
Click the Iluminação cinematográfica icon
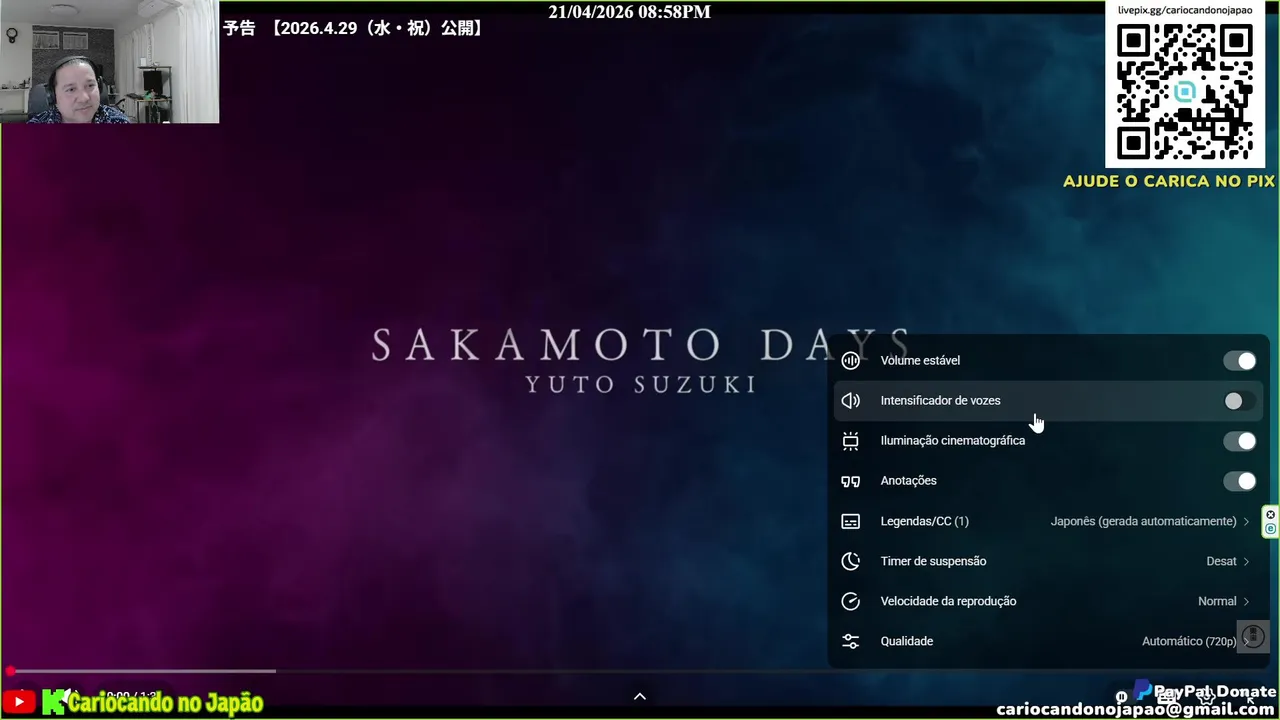pyautogui.click(x=850, y=441)
